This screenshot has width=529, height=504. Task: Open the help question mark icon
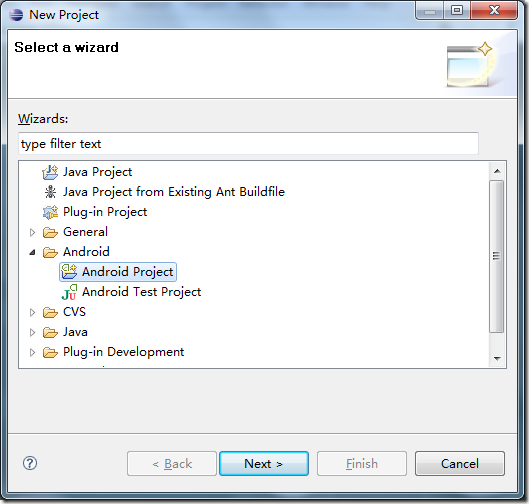point(30,463)
